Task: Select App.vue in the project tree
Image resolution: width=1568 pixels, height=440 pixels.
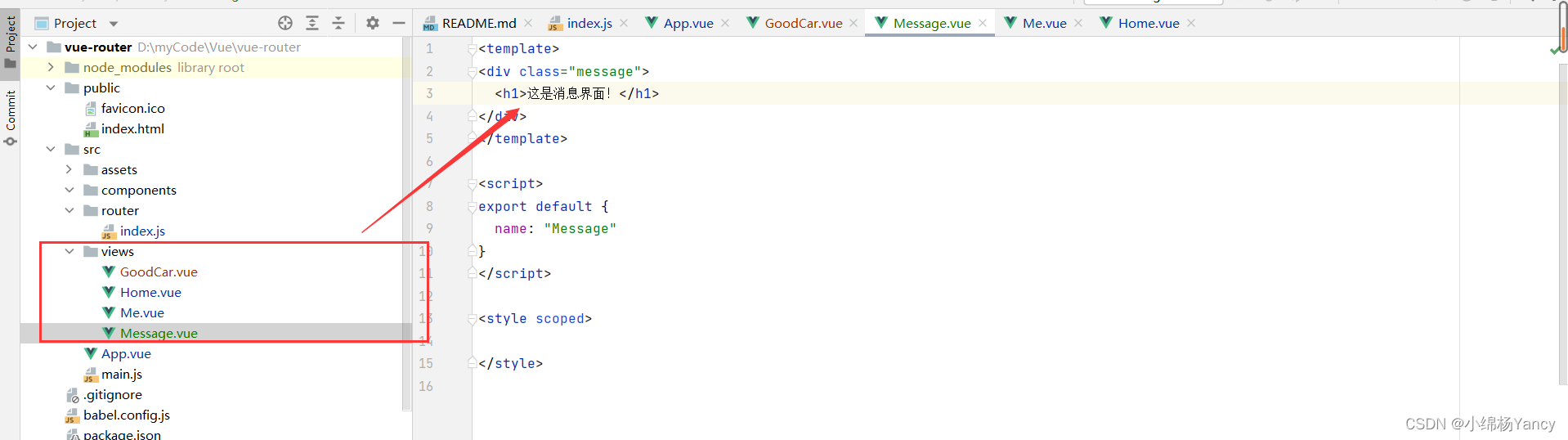Action: click(126, 353)
